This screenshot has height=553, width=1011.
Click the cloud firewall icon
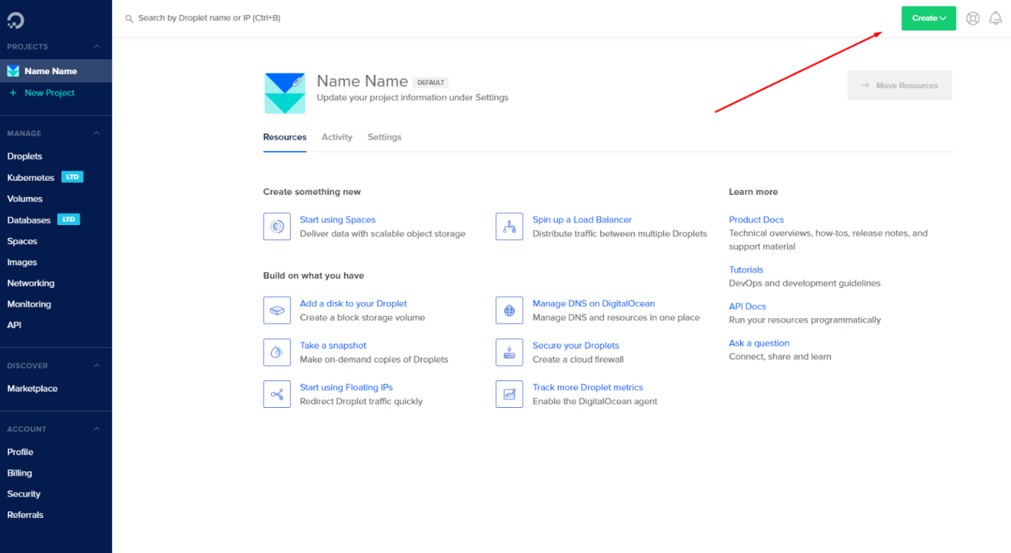pos(509,352)
